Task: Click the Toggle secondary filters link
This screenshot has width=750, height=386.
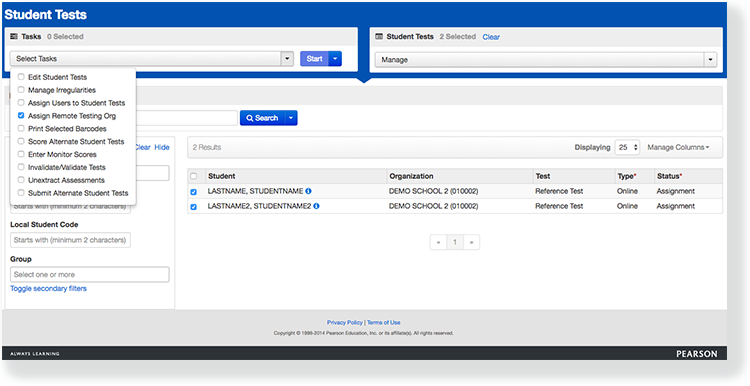Action: [48, 288]
